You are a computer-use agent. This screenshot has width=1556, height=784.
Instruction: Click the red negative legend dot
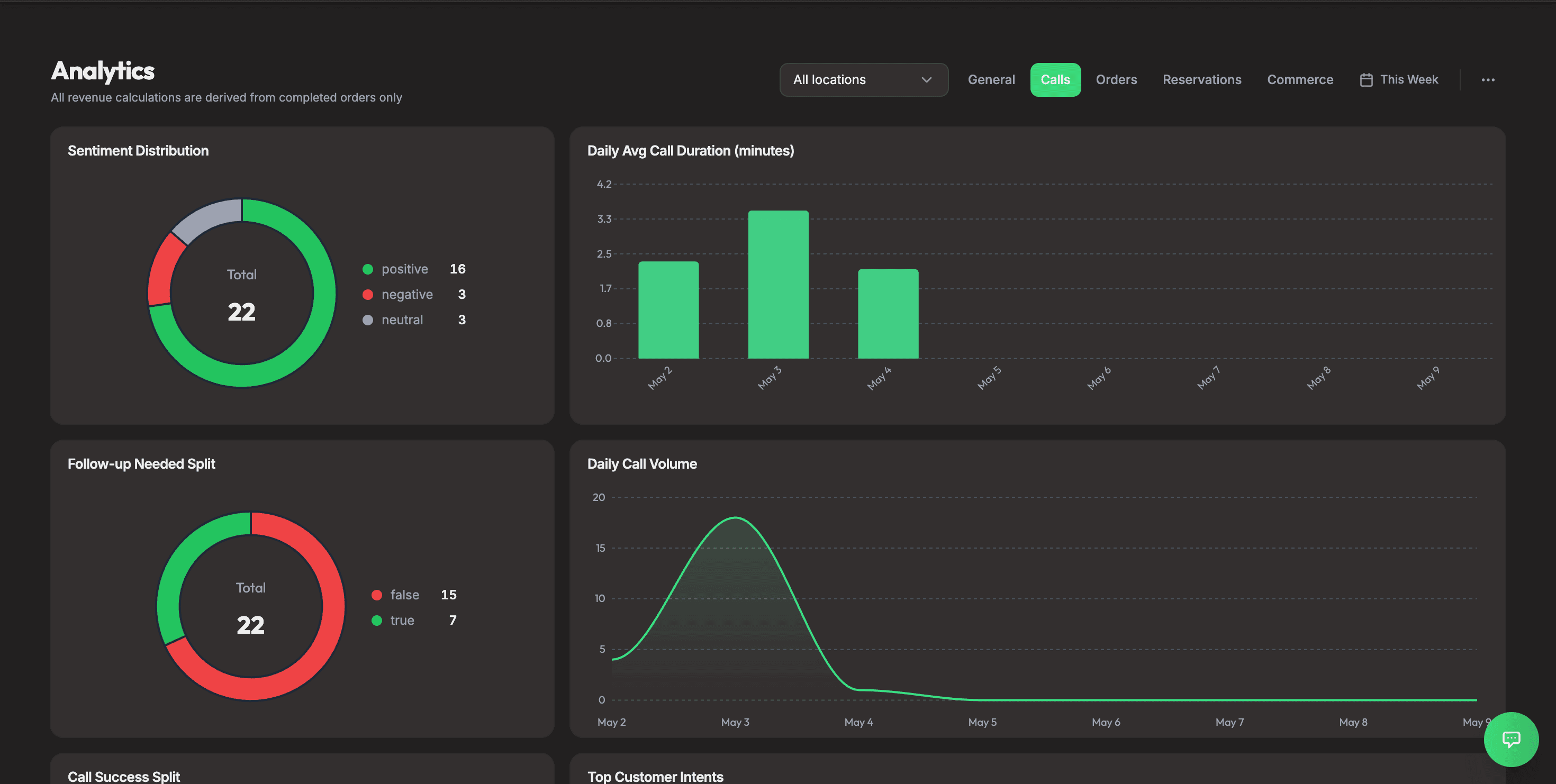pyautogui.click(x=367, y=295)
